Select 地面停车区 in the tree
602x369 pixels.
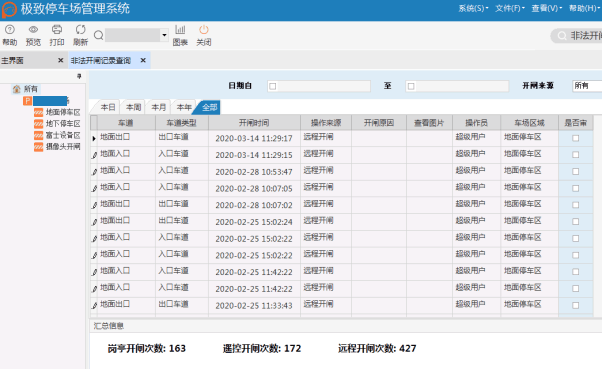(63, 112)
